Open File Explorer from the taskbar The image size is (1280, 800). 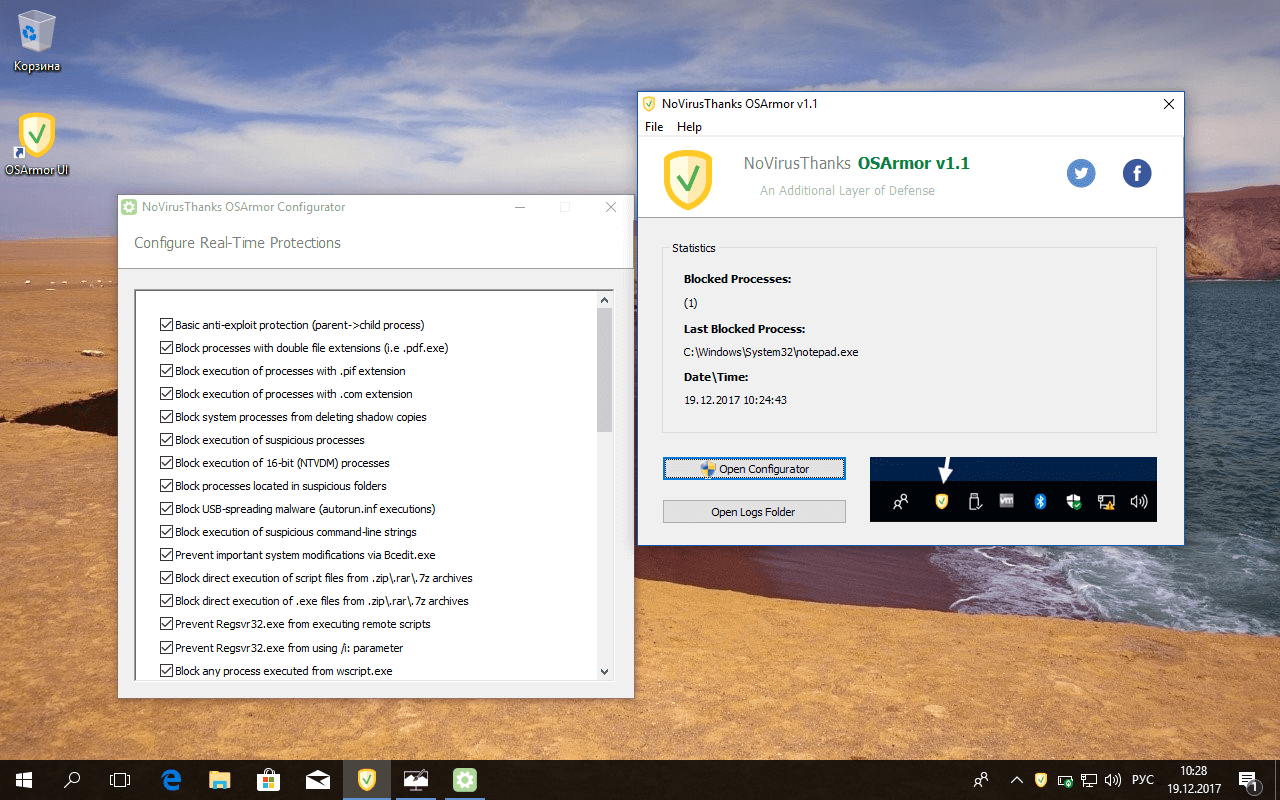click(220, 780)
